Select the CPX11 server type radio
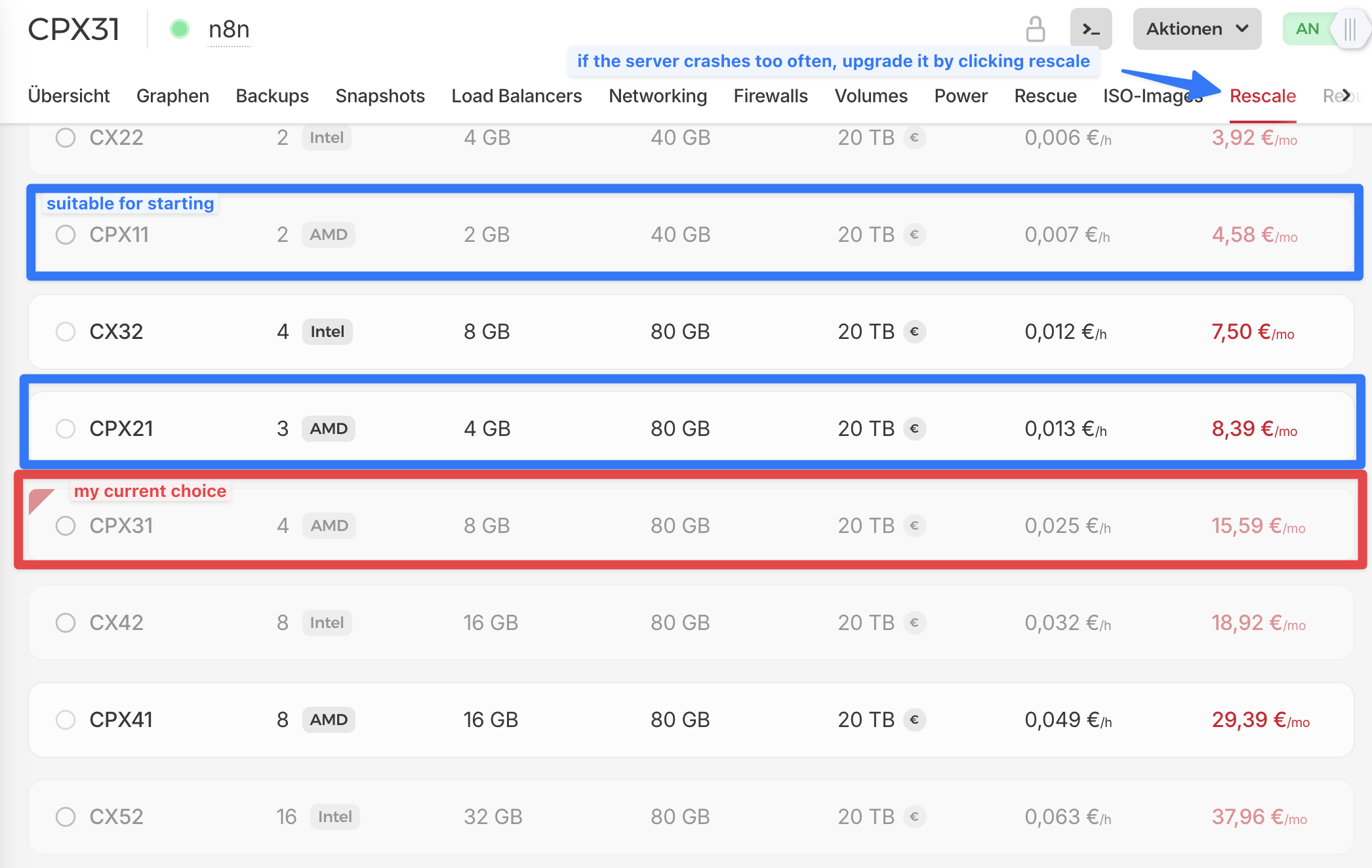The height and width of the screenshot is (868, 1372). (x=66, y=235)
